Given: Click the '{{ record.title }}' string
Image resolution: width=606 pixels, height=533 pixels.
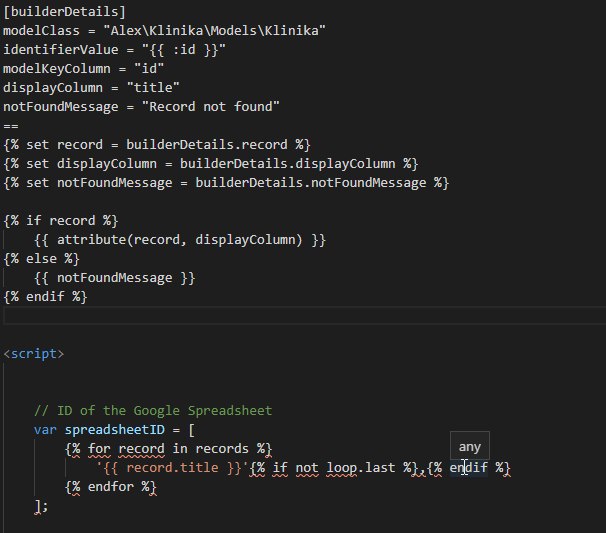Looking at the screenshot, I should pos(172,468).
